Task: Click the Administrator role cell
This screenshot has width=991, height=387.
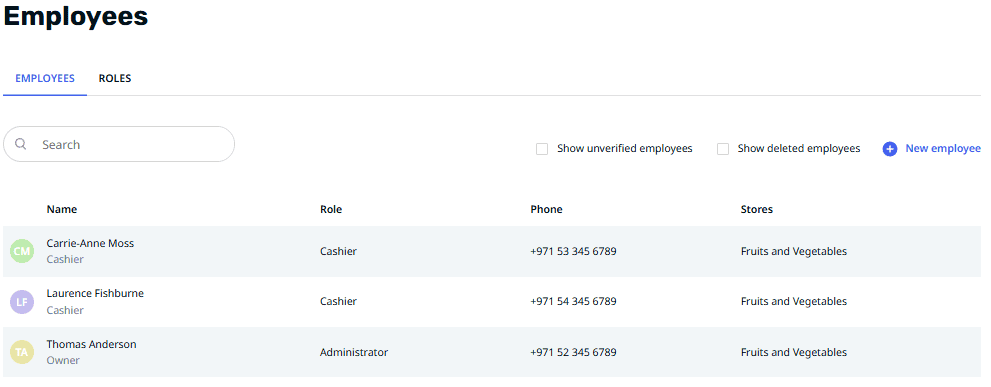Action: click(x=354, y=352)
